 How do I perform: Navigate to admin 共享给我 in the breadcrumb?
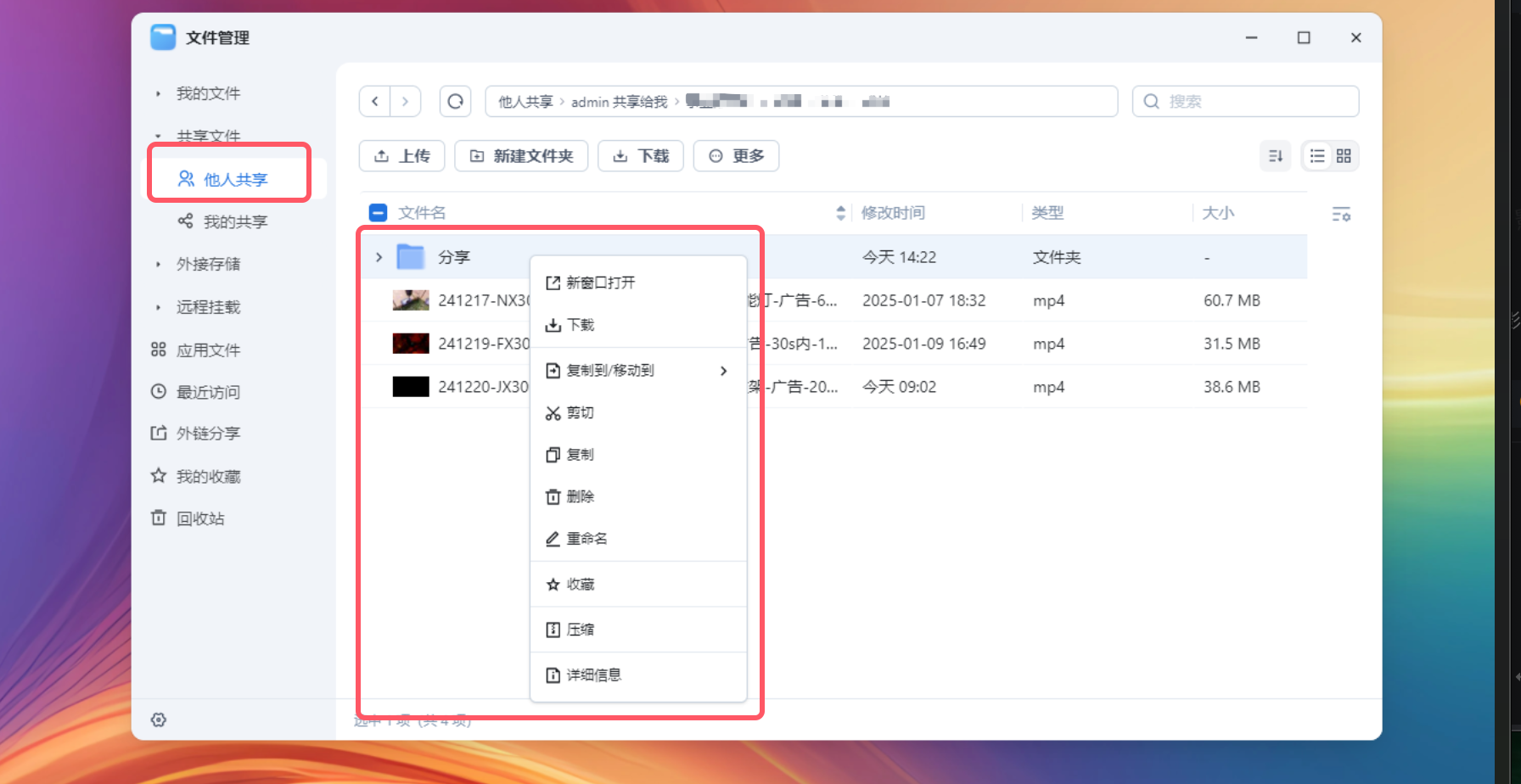[x=620, y=102]
